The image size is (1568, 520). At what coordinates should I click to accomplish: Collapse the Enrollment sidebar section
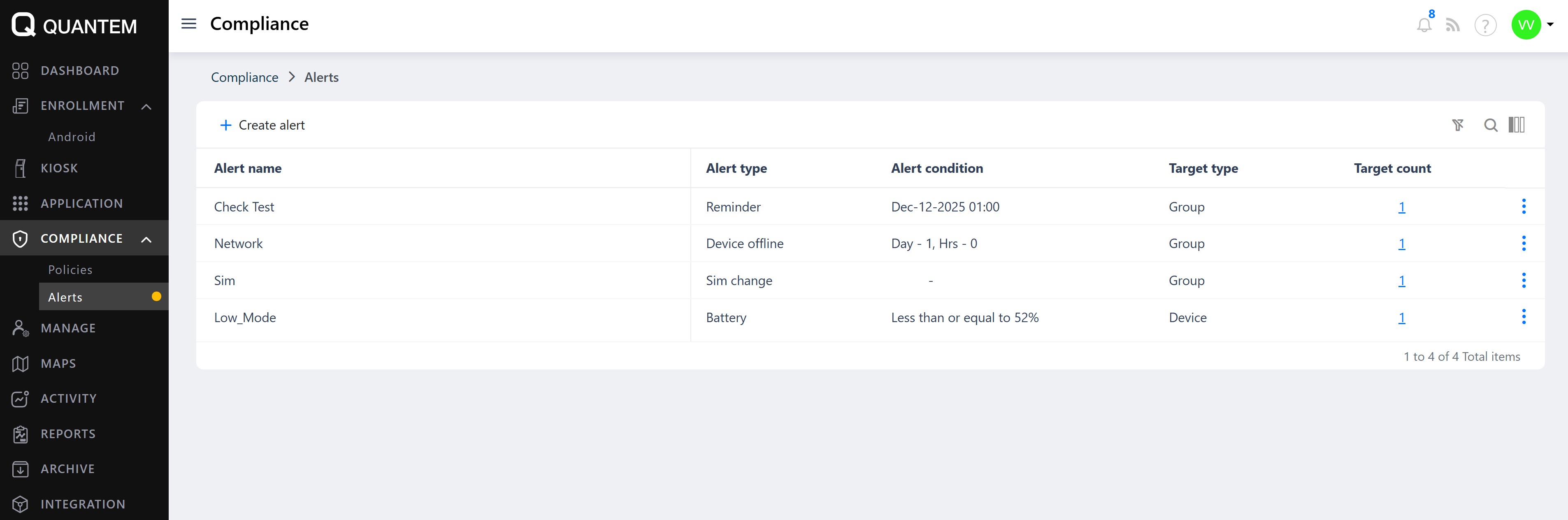pyautogui.click(x=146, y=107)
